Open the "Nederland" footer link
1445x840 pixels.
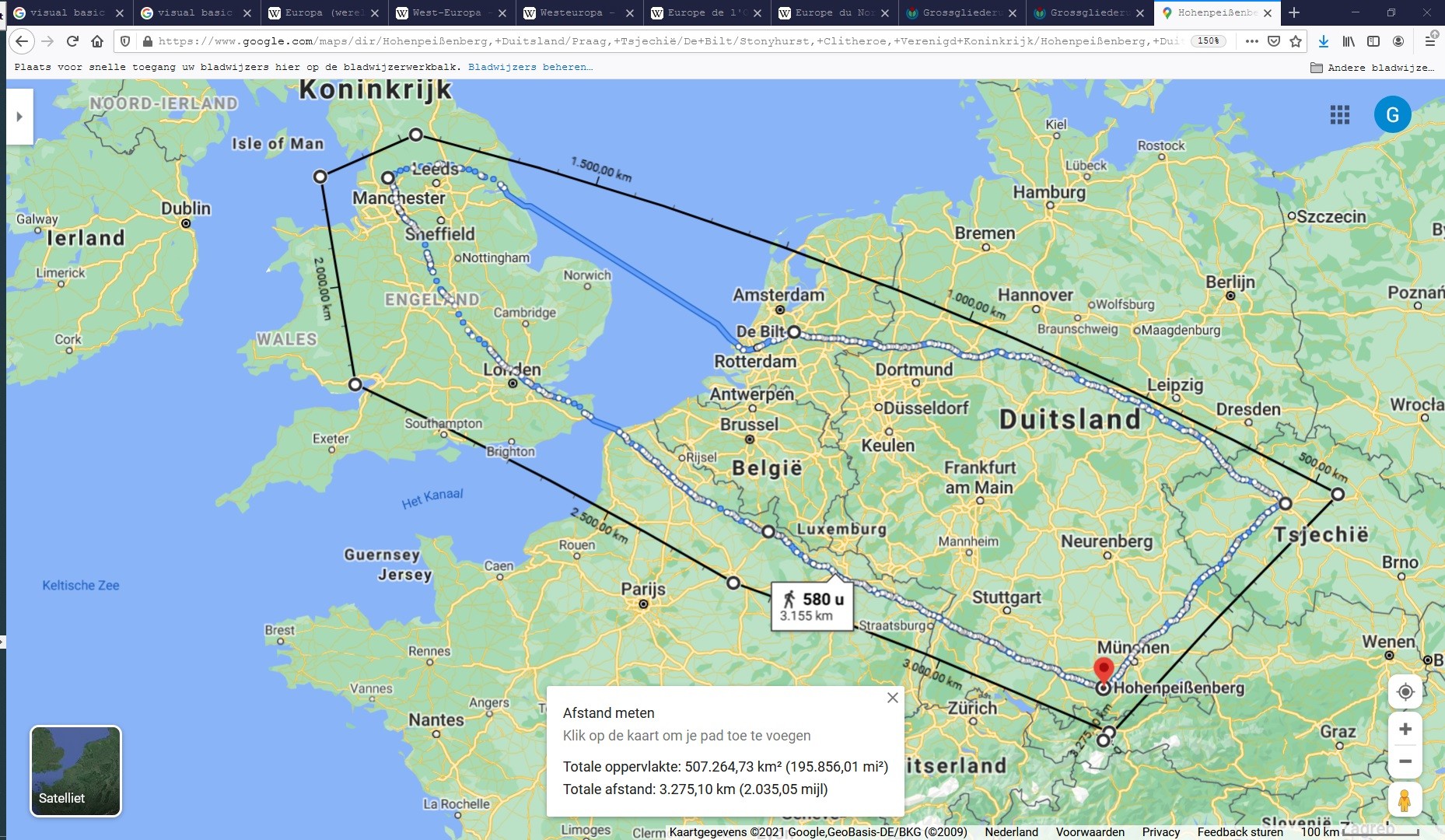1011,832
